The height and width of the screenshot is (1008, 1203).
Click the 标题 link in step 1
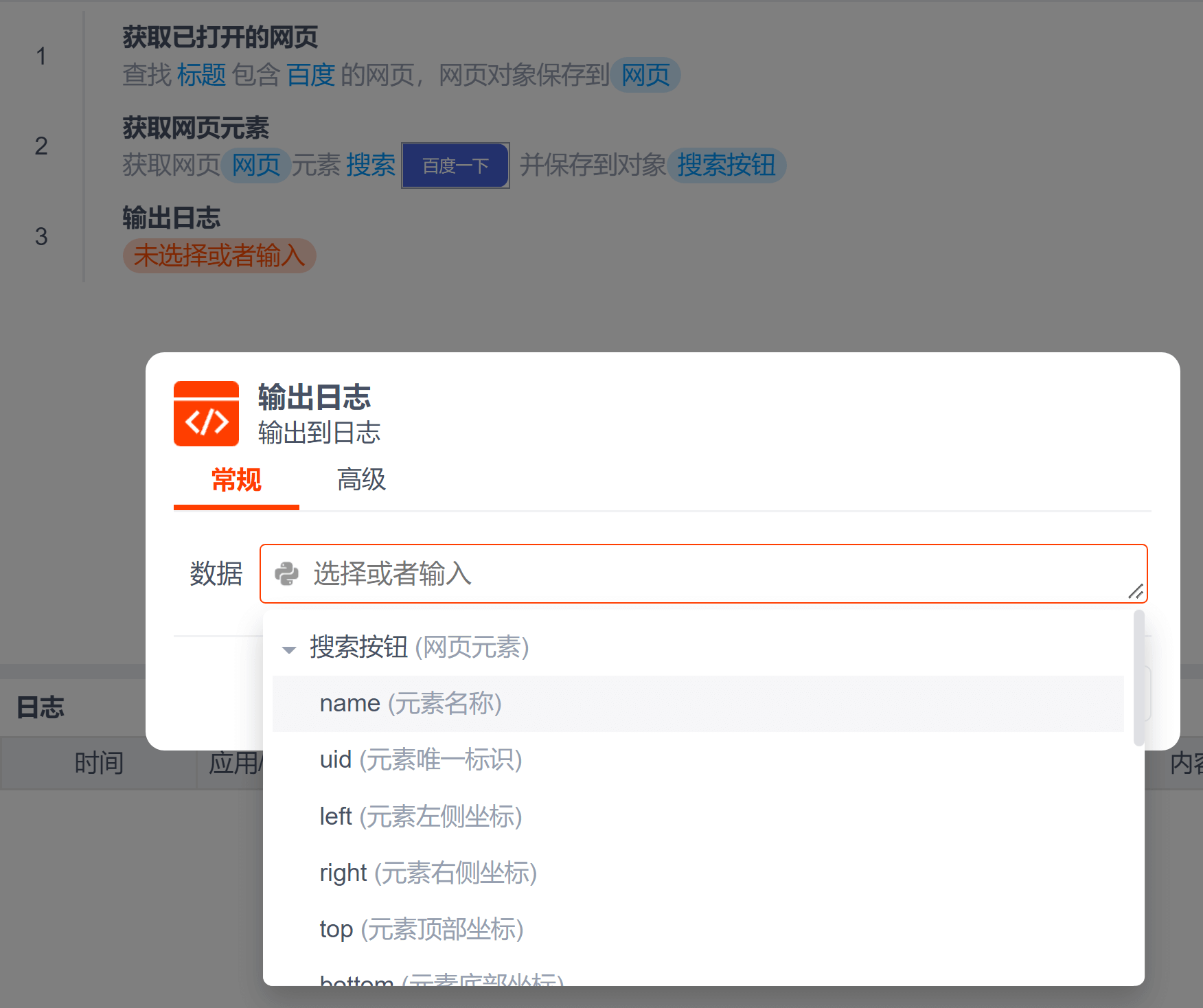(201, 75)
